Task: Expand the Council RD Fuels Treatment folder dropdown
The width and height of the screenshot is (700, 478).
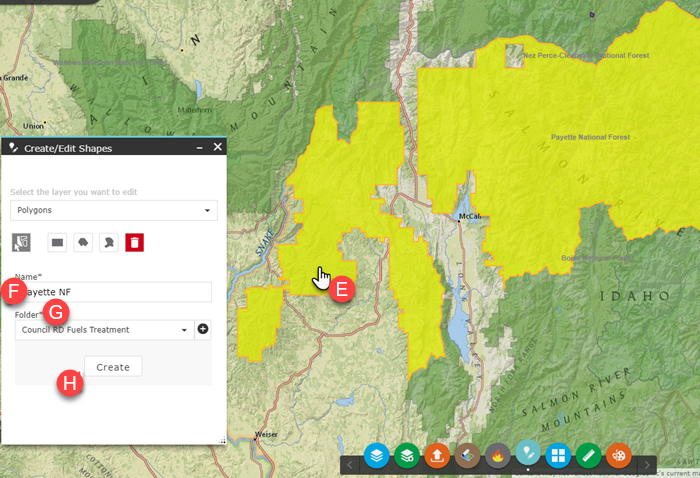Action: [102, 329]
